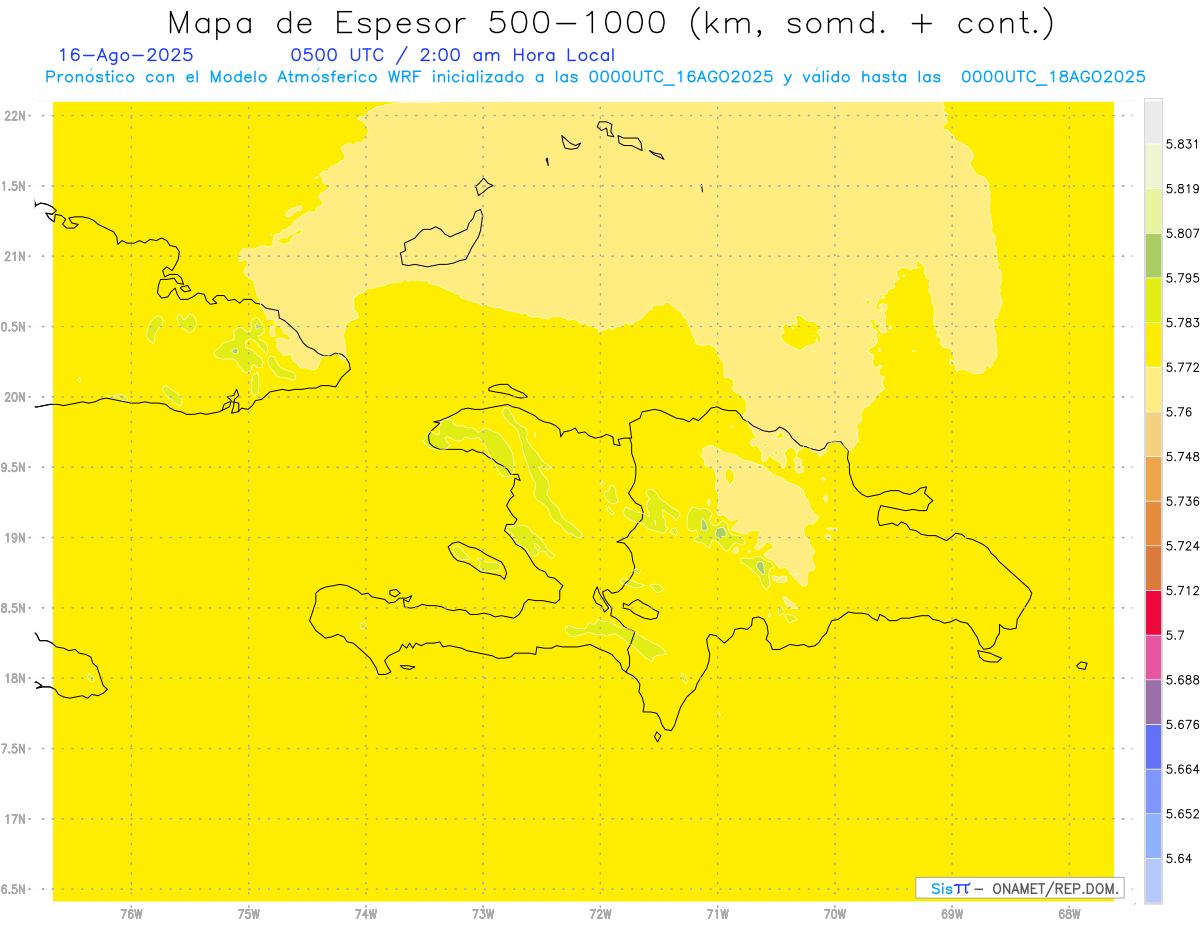Image resolution: width=1200 pixels, height=927 pixels.
Task: Click the legend value 5.783
Action: point(1183,323)
